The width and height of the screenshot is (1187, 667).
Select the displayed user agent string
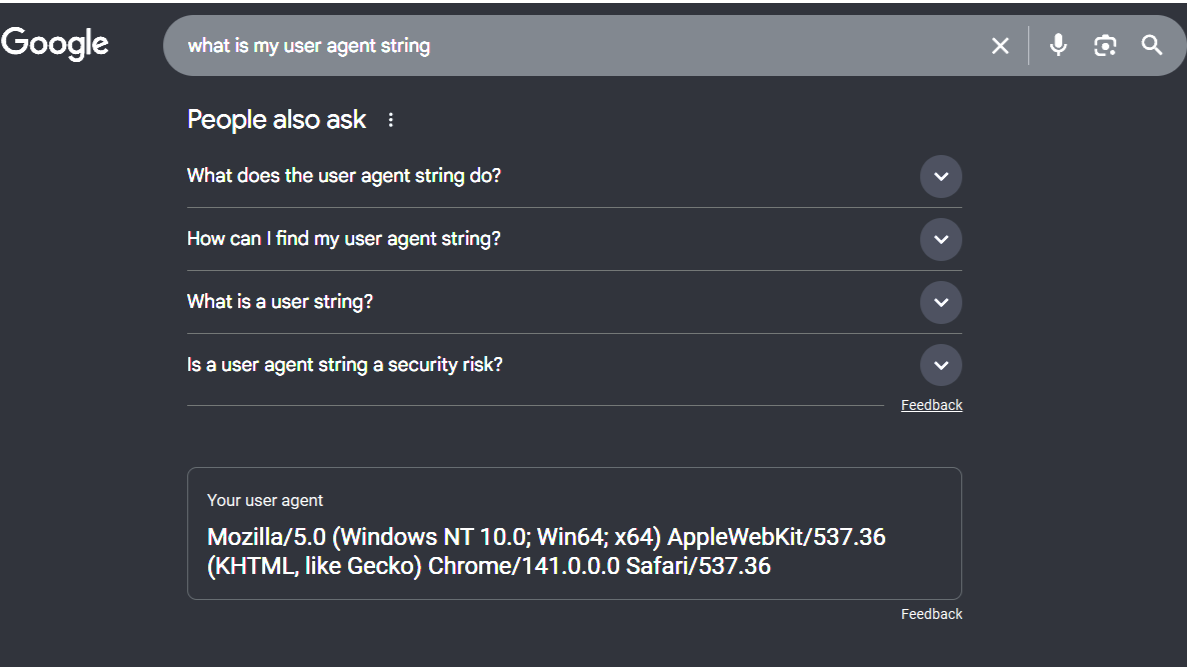(x=545, y=552)
